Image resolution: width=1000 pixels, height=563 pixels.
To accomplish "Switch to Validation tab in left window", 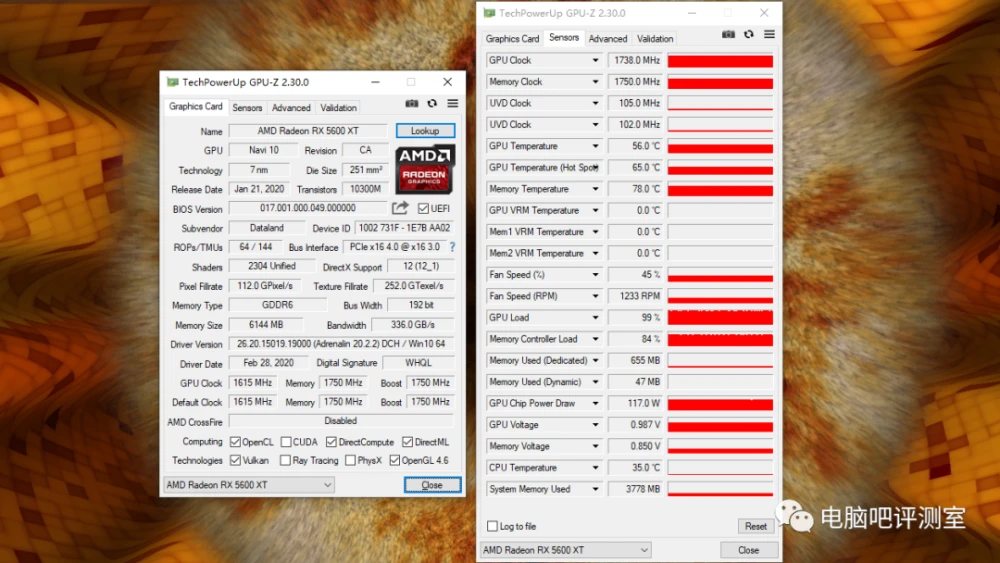I will [338, 108].
